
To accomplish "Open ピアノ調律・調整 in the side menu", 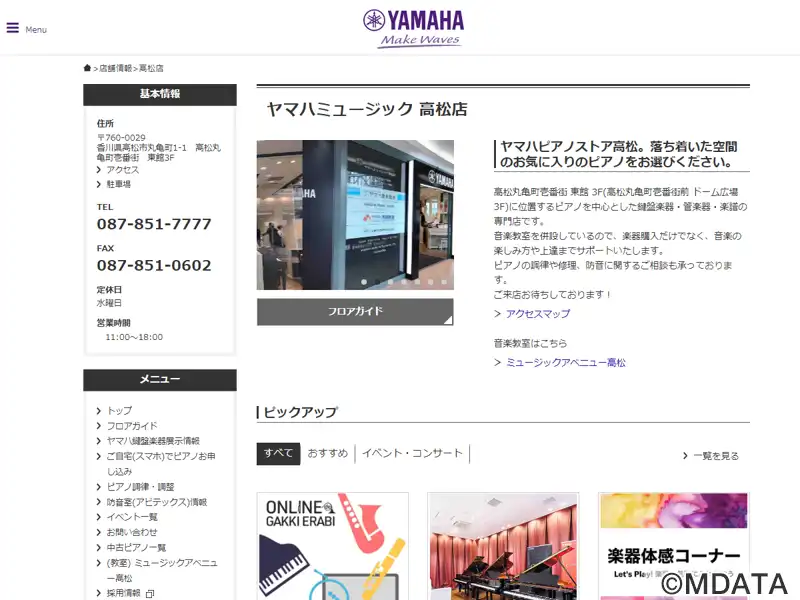I will click(x=140, y=487).
